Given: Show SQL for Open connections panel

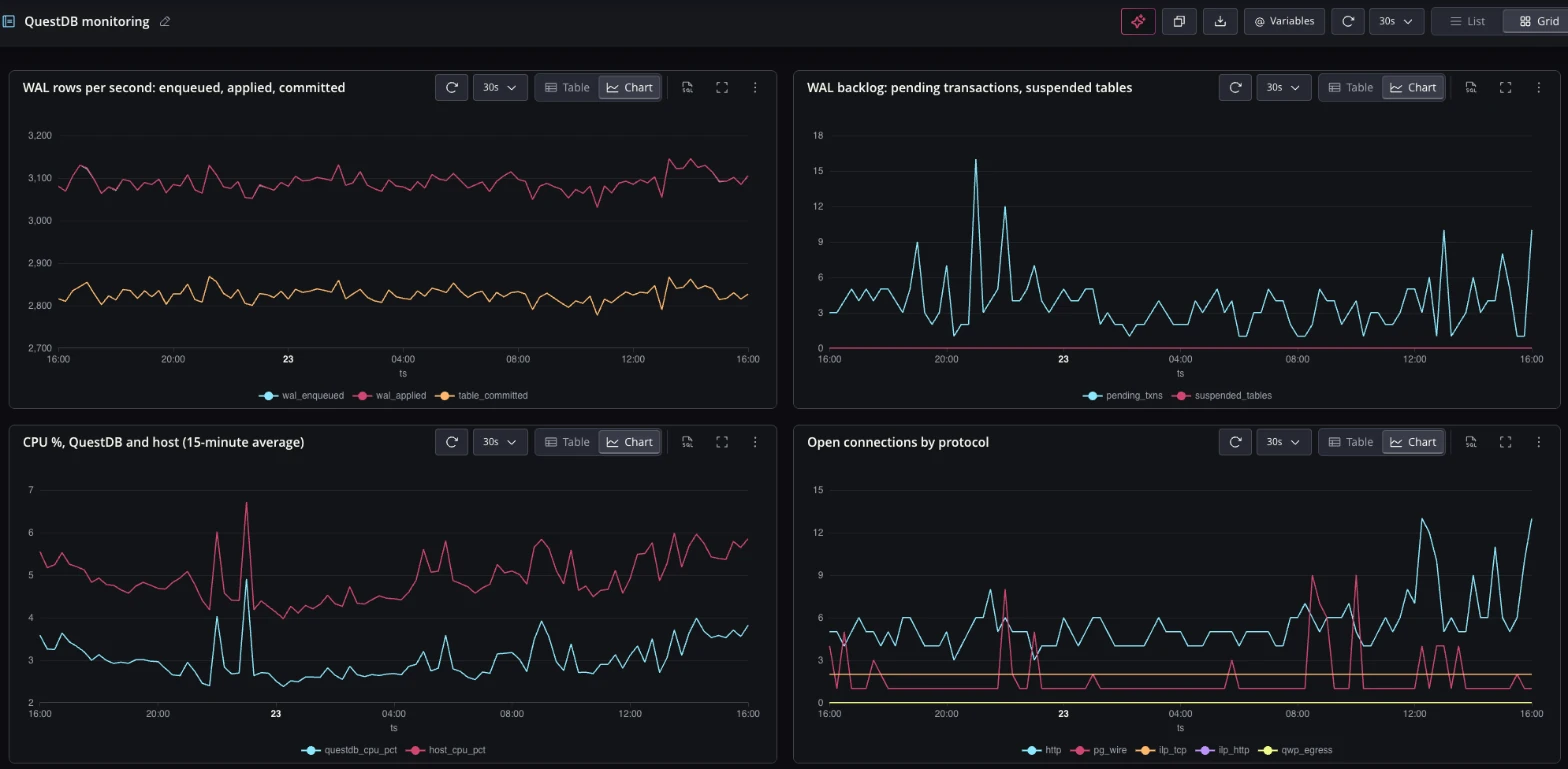Looking at the screenshot, I should [x=1471, y=441].
